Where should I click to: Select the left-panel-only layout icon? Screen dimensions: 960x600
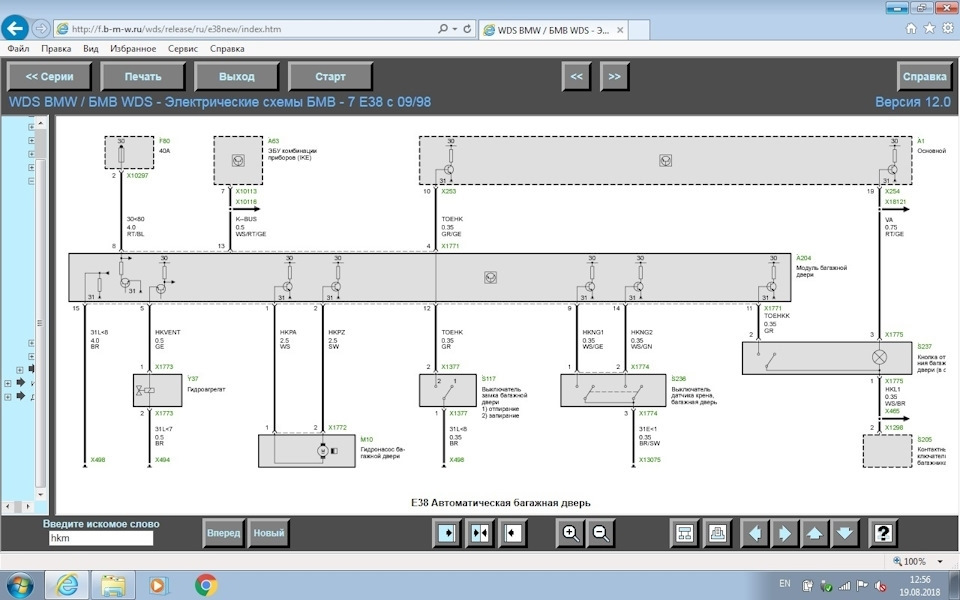click(447, 533)
